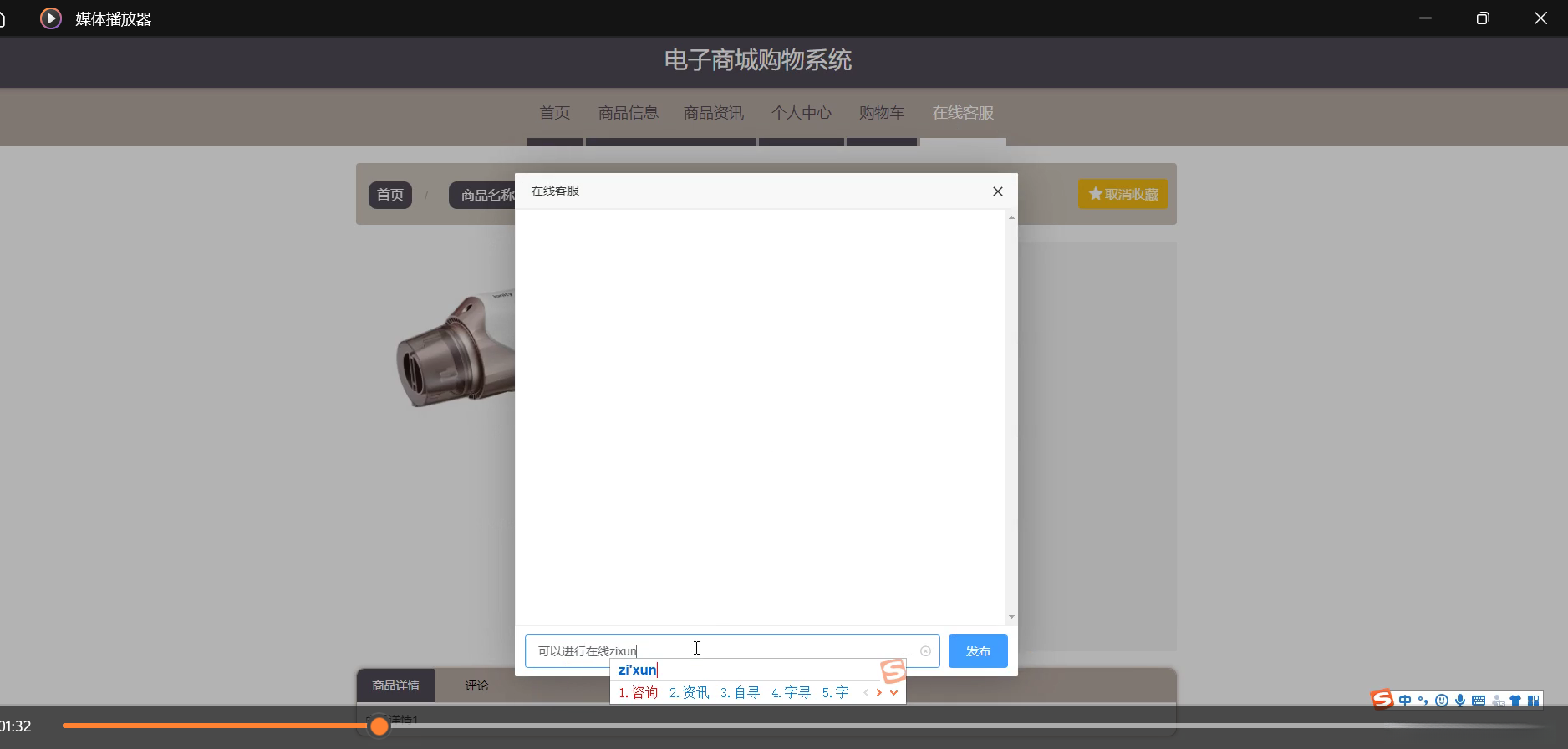
Task: Toggle punctuation mode in IME toolbar
Action: (x=1423, y=701)
